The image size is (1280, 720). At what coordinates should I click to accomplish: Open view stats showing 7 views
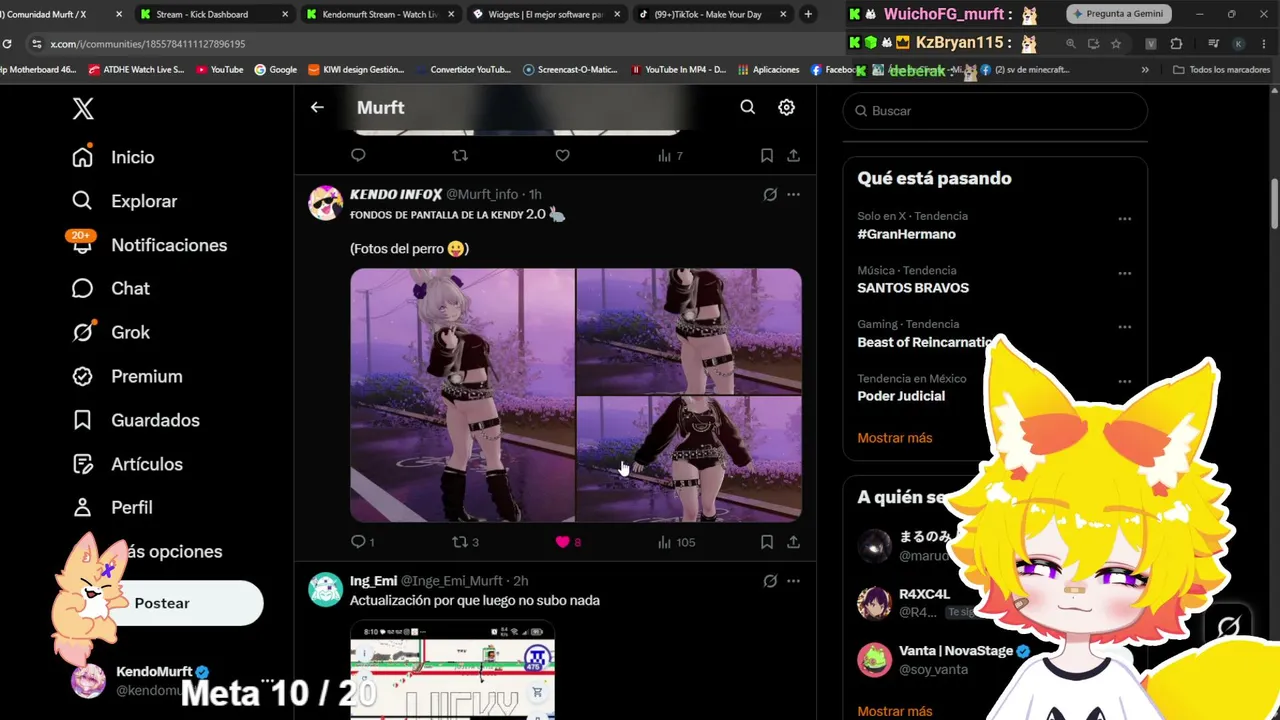pos(670,155)
